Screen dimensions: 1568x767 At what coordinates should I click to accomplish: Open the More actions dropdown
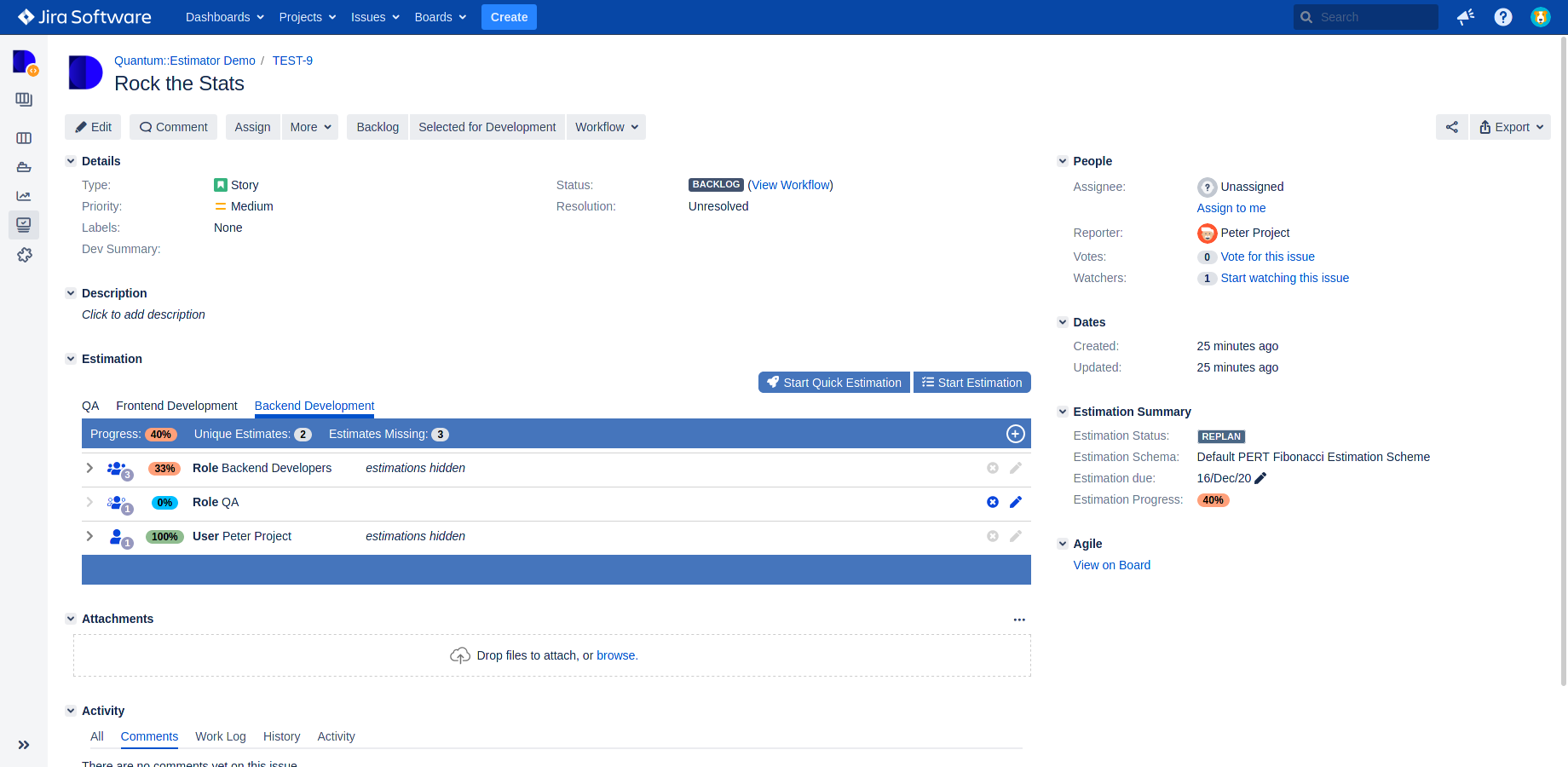pos(310,127)
